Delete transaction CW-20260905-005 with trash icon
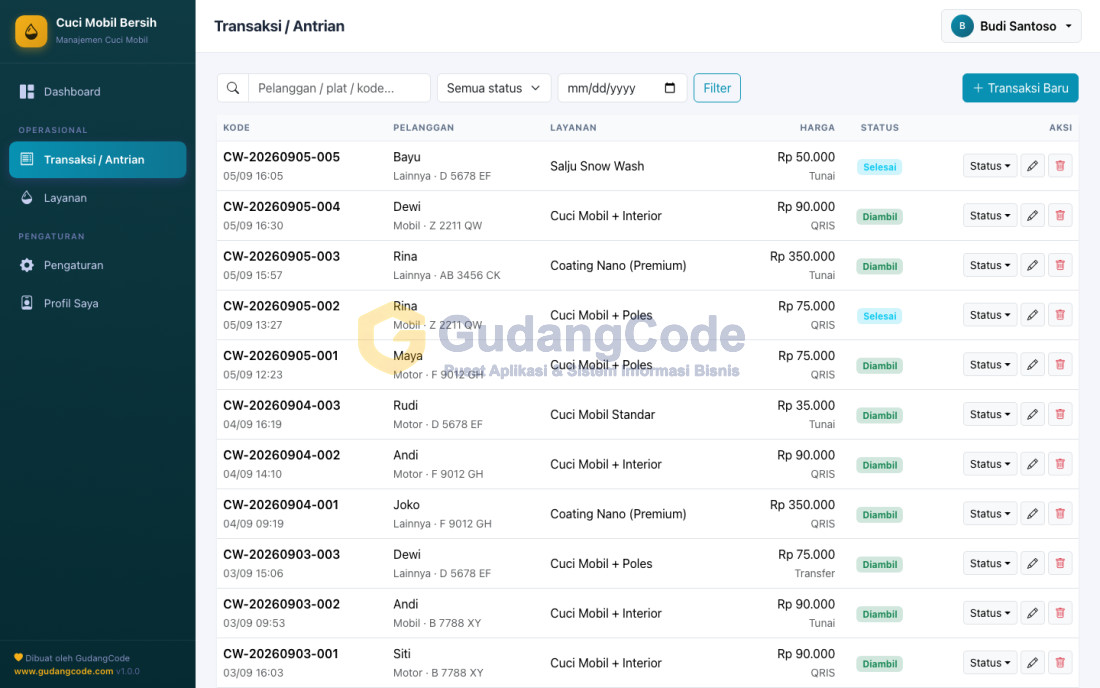Screen dimensions: 1100x688 coord(1060,166)
